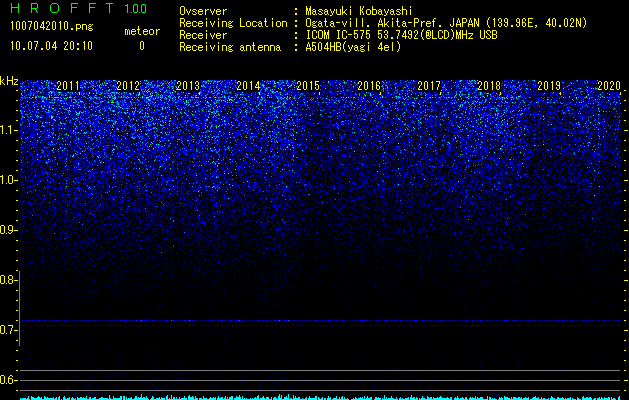This screenshot has height=400, width=629.
Task: Click time marker 2016
Action: coord(369,86)
